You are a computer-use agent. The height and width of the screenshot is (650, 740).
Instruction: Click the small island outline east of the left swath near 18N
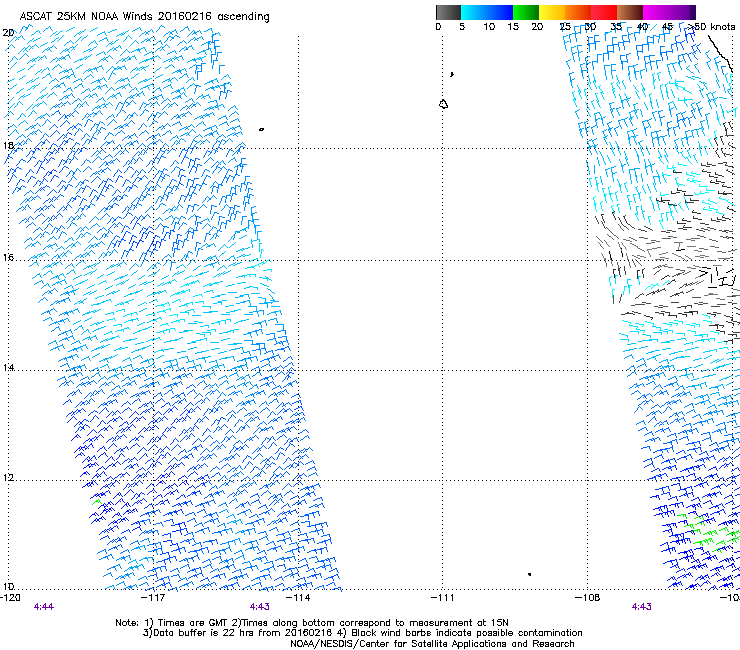click(261, 129)
